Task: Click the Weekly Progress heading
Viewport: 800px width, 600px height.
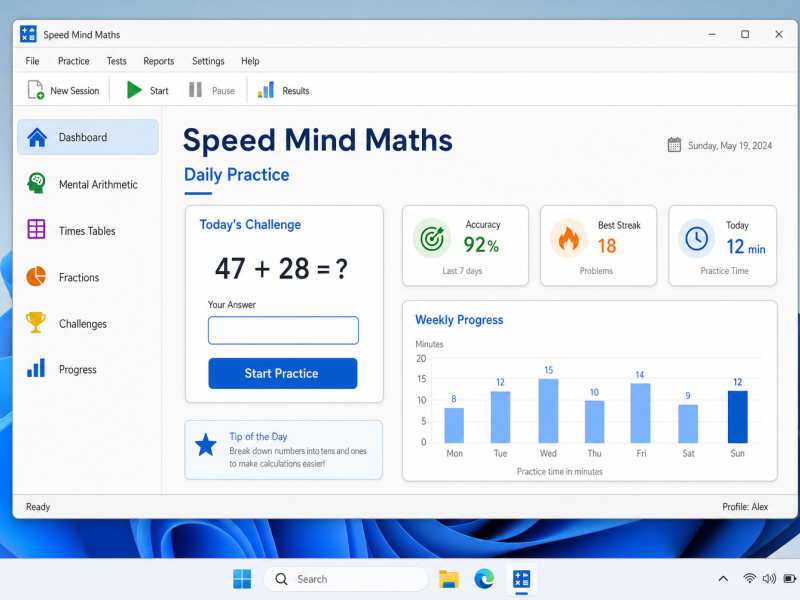Action: click(x=459, y=320)
